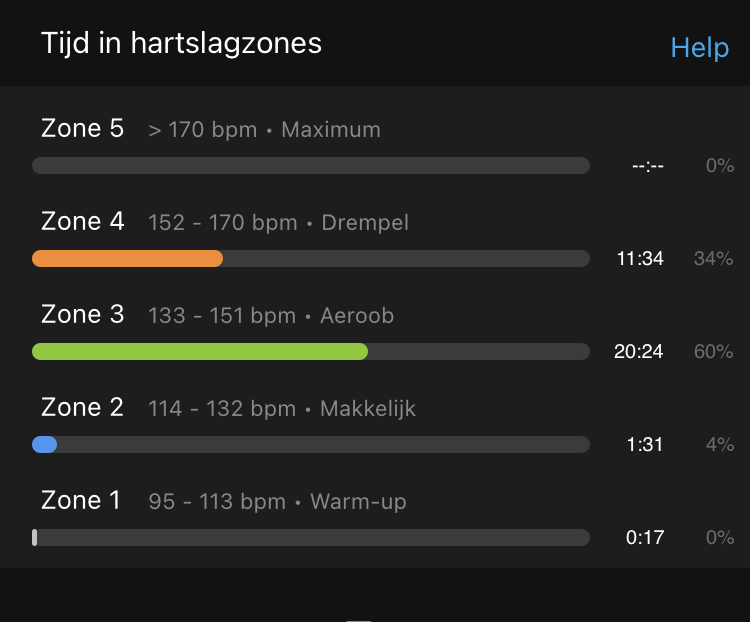The width and height of the screenshot is (750, 622).
Task: Click the 20:24 time value
Action: coord(639,352)
